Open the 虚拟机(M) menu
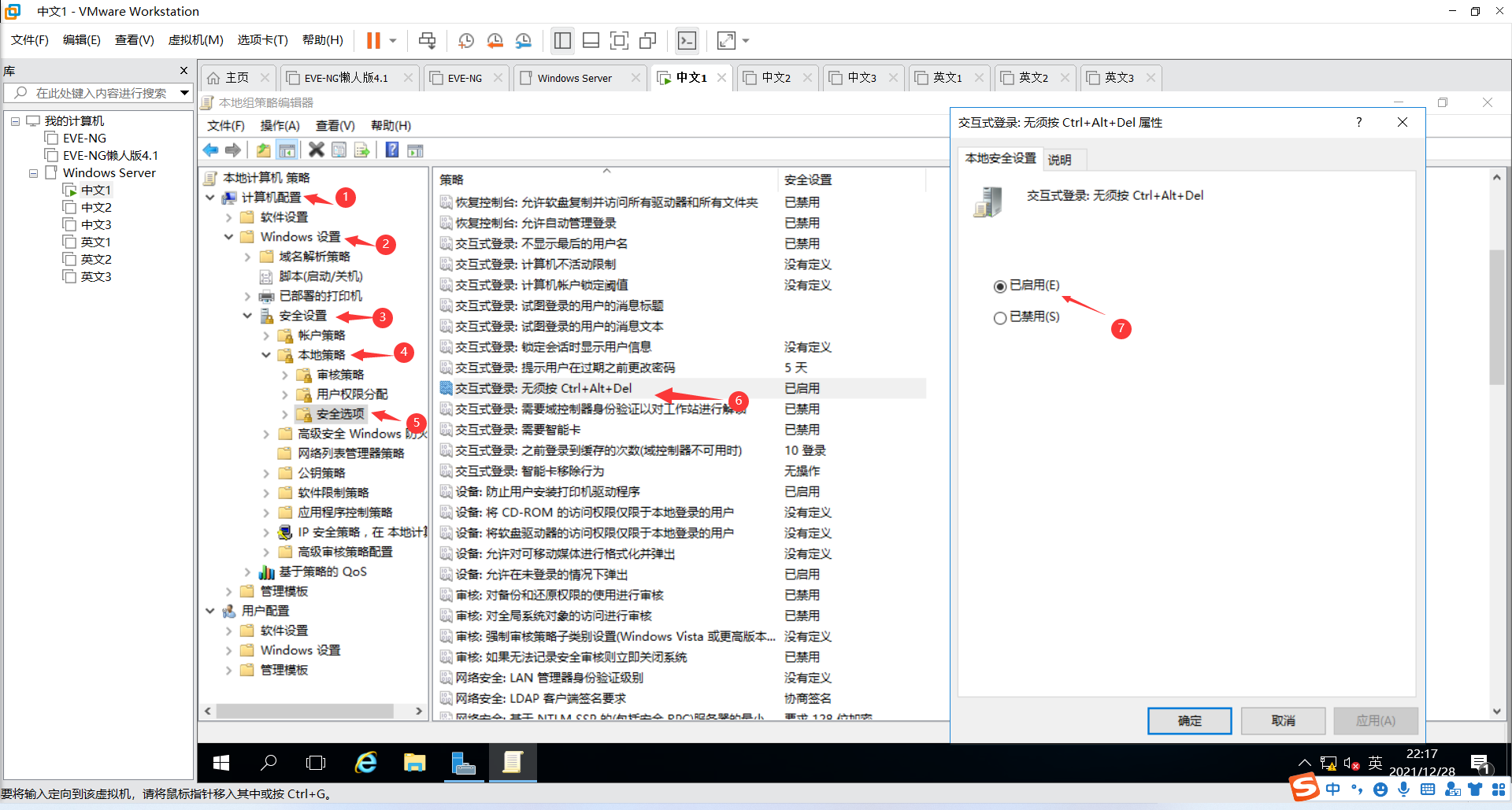 click(x=195, y=40)
